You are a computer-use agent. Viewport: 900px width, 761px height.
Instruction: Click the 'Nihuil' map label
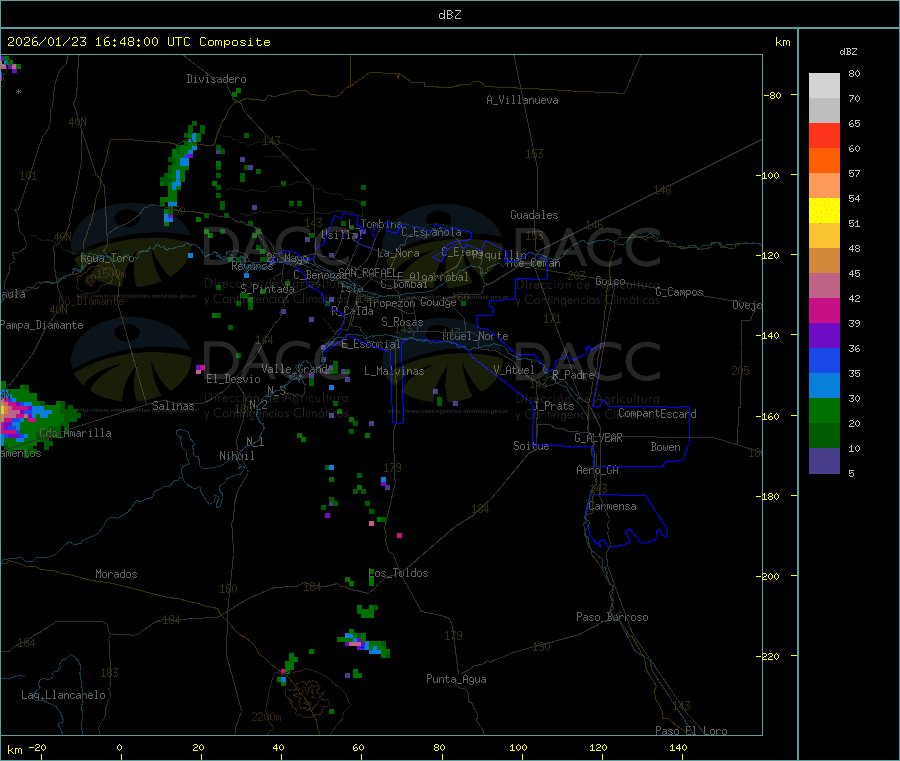tap(237, 456)
